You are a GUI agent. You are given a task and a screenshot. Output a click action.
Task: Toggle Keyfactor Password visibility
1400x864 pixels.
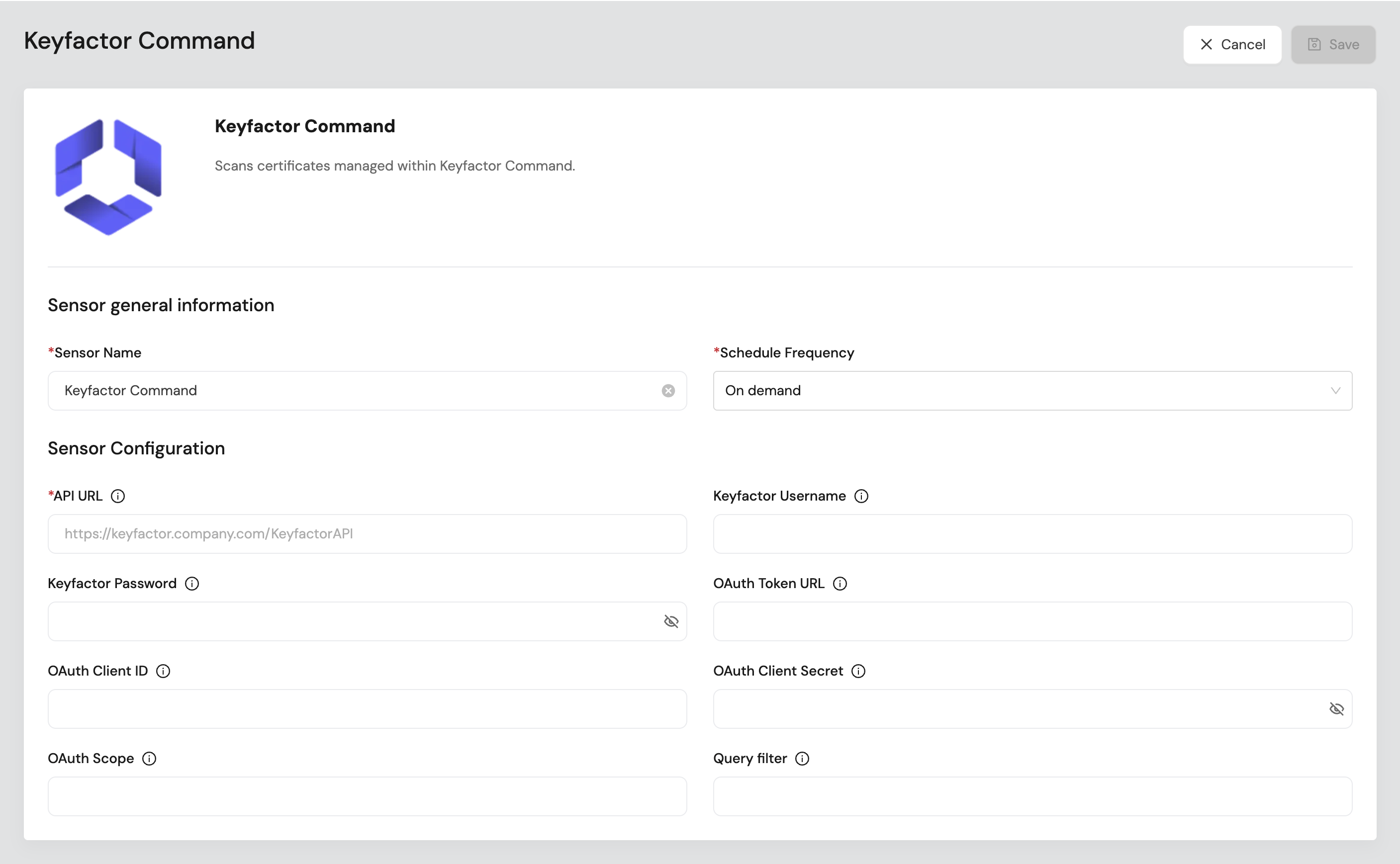coord(671,621)
